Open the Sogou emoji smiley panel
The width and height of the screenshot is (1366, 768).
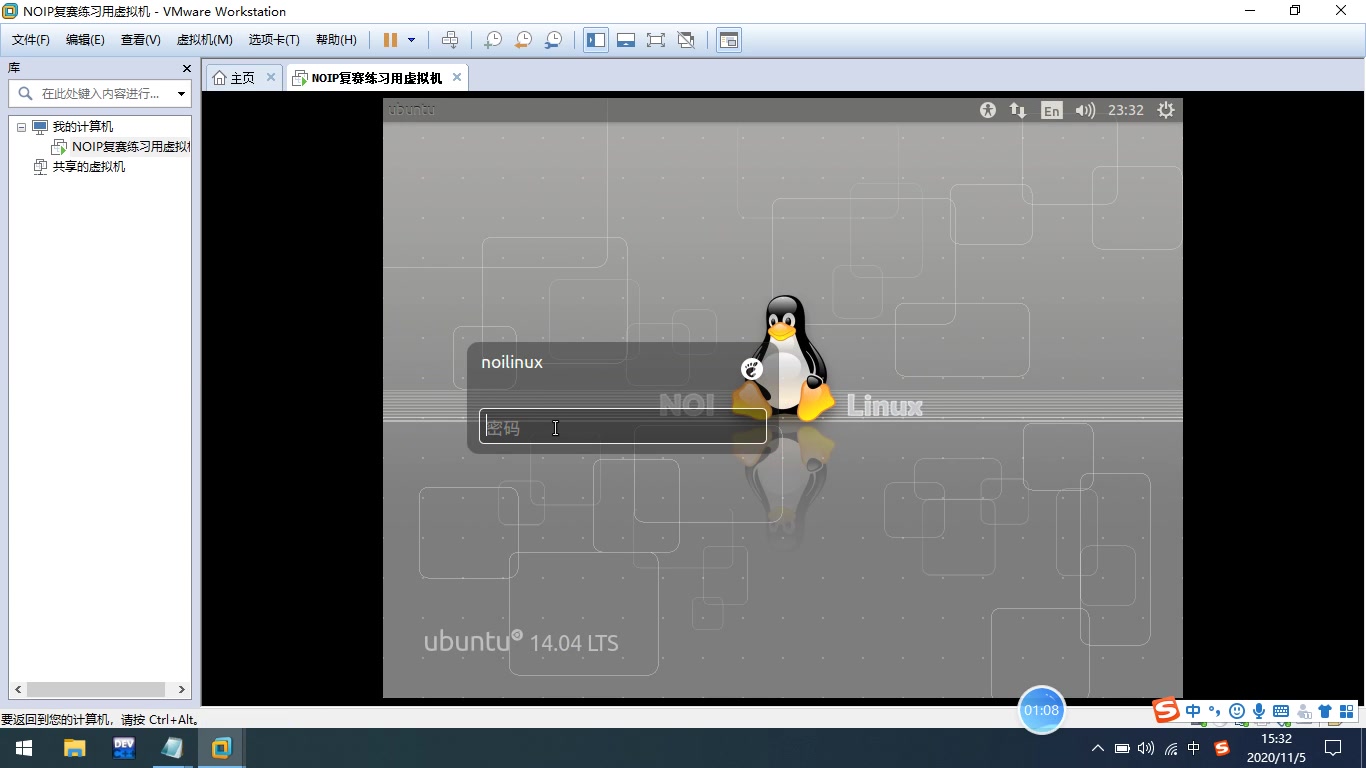pyautogui.click(x=1237, y=711)
